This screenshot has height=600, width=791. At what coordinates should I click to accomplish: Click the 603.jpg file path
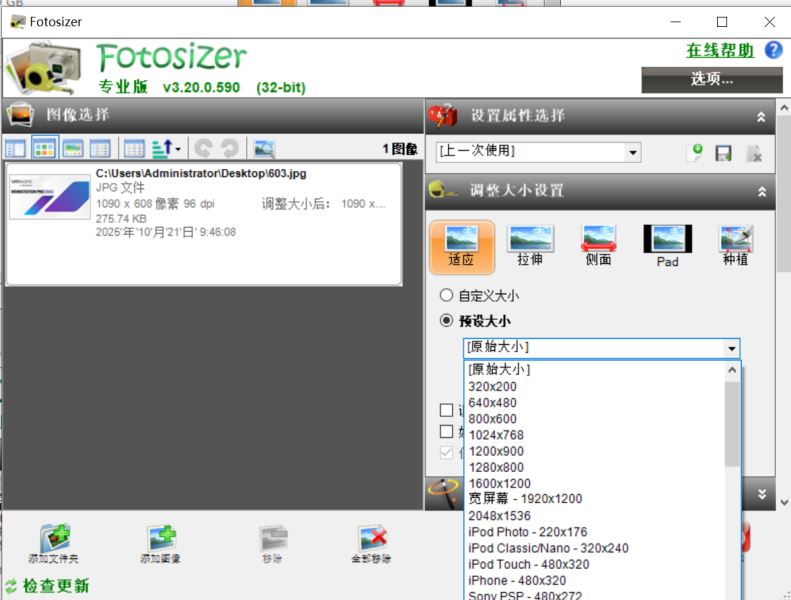(x=201, y=173)
